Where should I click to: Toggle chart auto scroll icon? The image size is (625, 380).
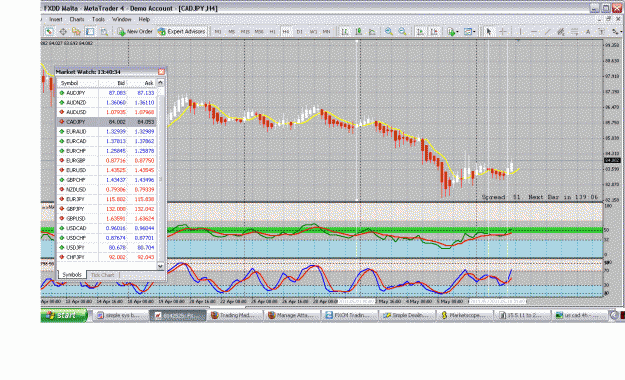click(x=420, y=32)
